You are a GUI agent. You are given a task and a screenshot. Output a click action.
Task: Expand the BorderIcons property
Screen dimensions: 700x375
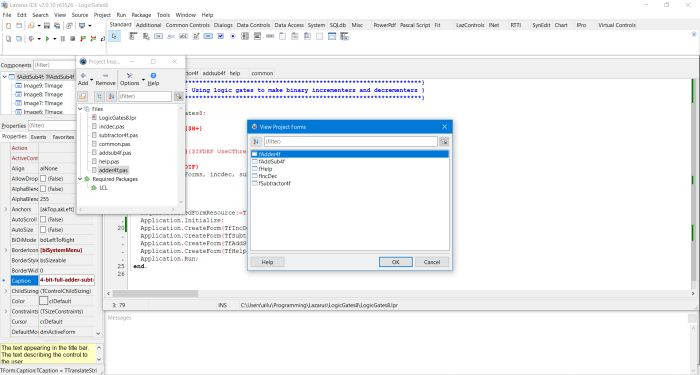click(6, 250)
